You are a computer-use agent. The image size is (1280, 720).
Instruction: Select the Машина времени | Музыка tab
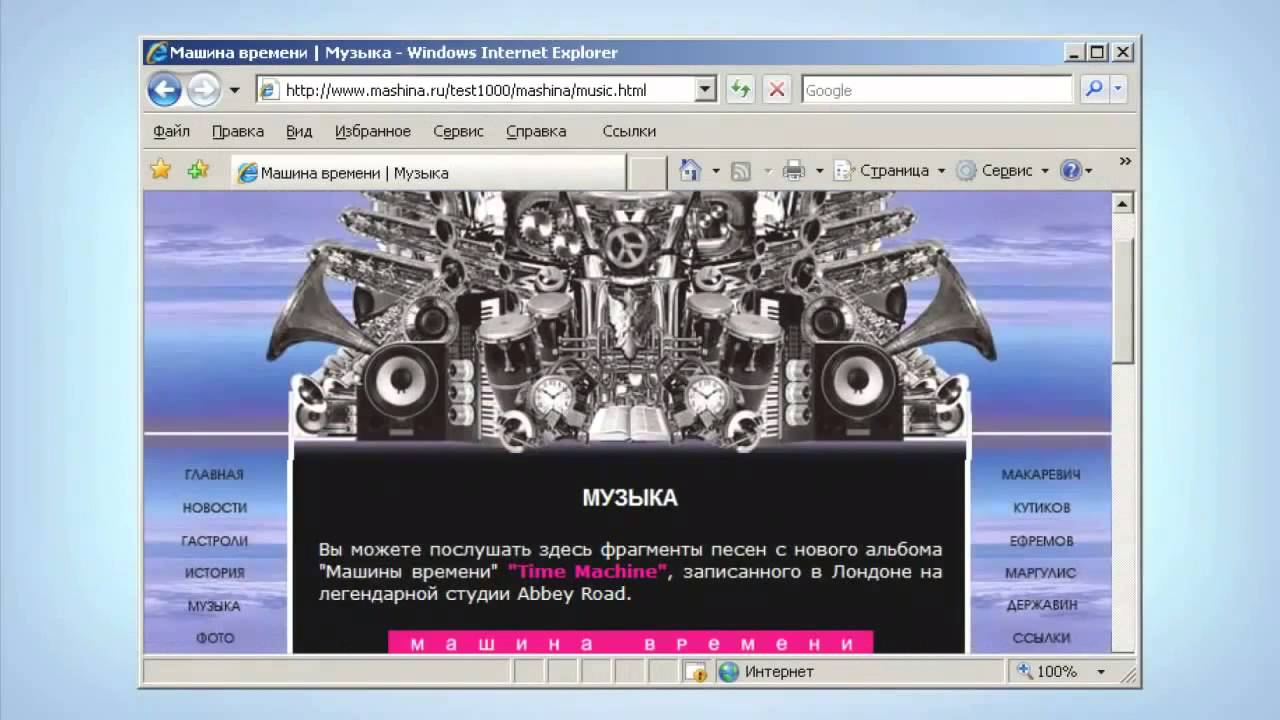(428, 173)
